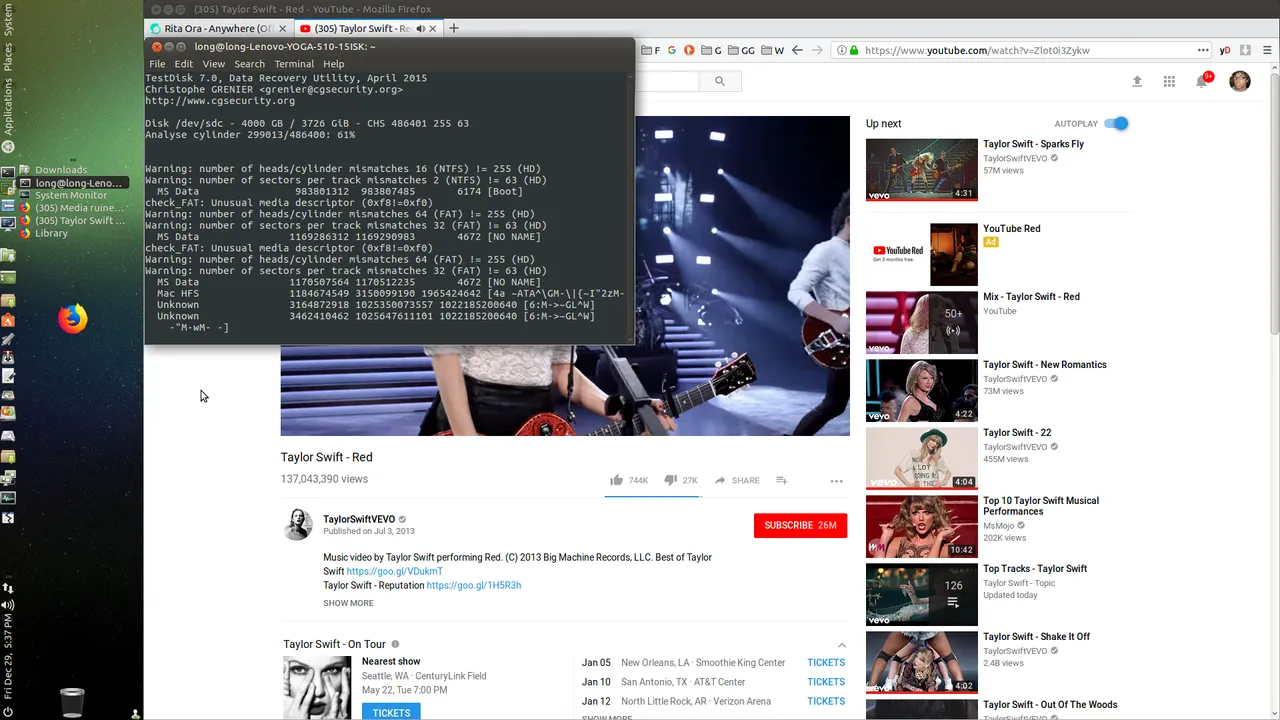
Task: Click the add to playlist icon
Action: click(x=782, y=480)
